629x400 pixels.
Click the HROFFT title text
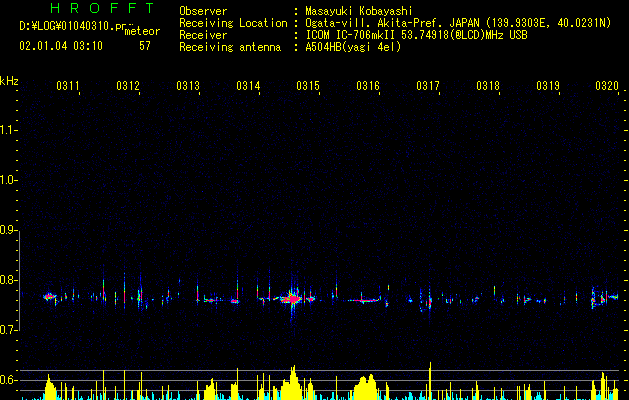[x=103, y=8]
